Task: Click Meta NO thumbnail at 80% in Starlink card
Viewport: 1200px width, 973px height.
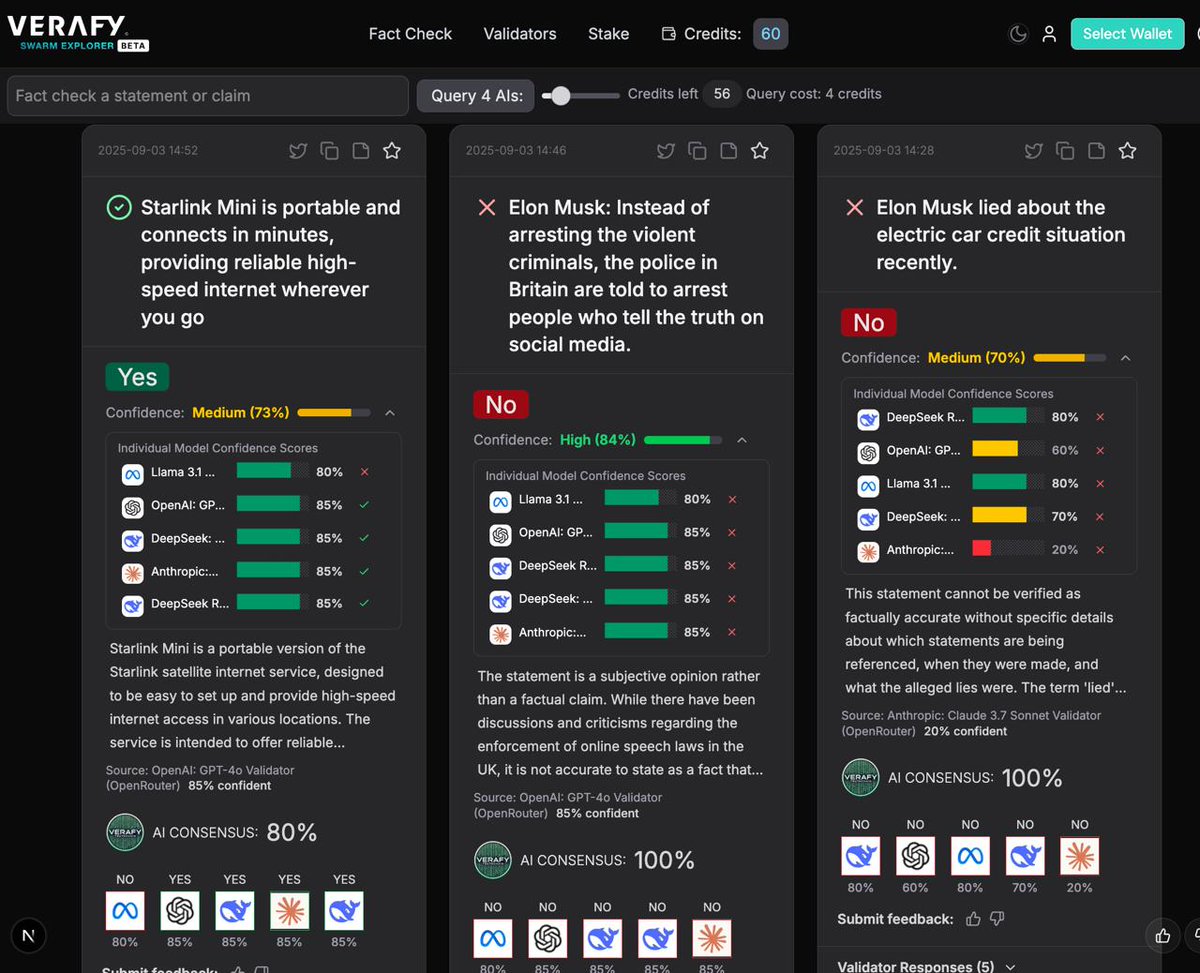Action: tap(125, 911)
